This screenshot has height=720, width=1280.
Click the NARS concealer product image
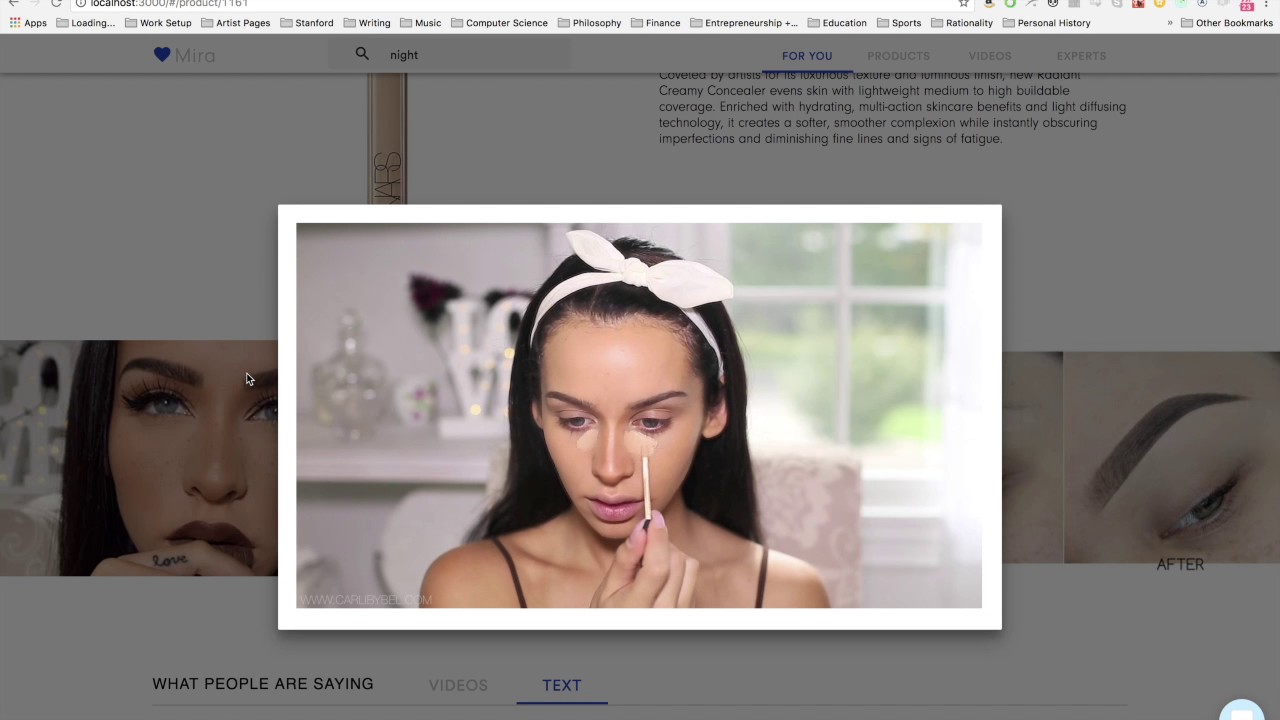(387, 138)
